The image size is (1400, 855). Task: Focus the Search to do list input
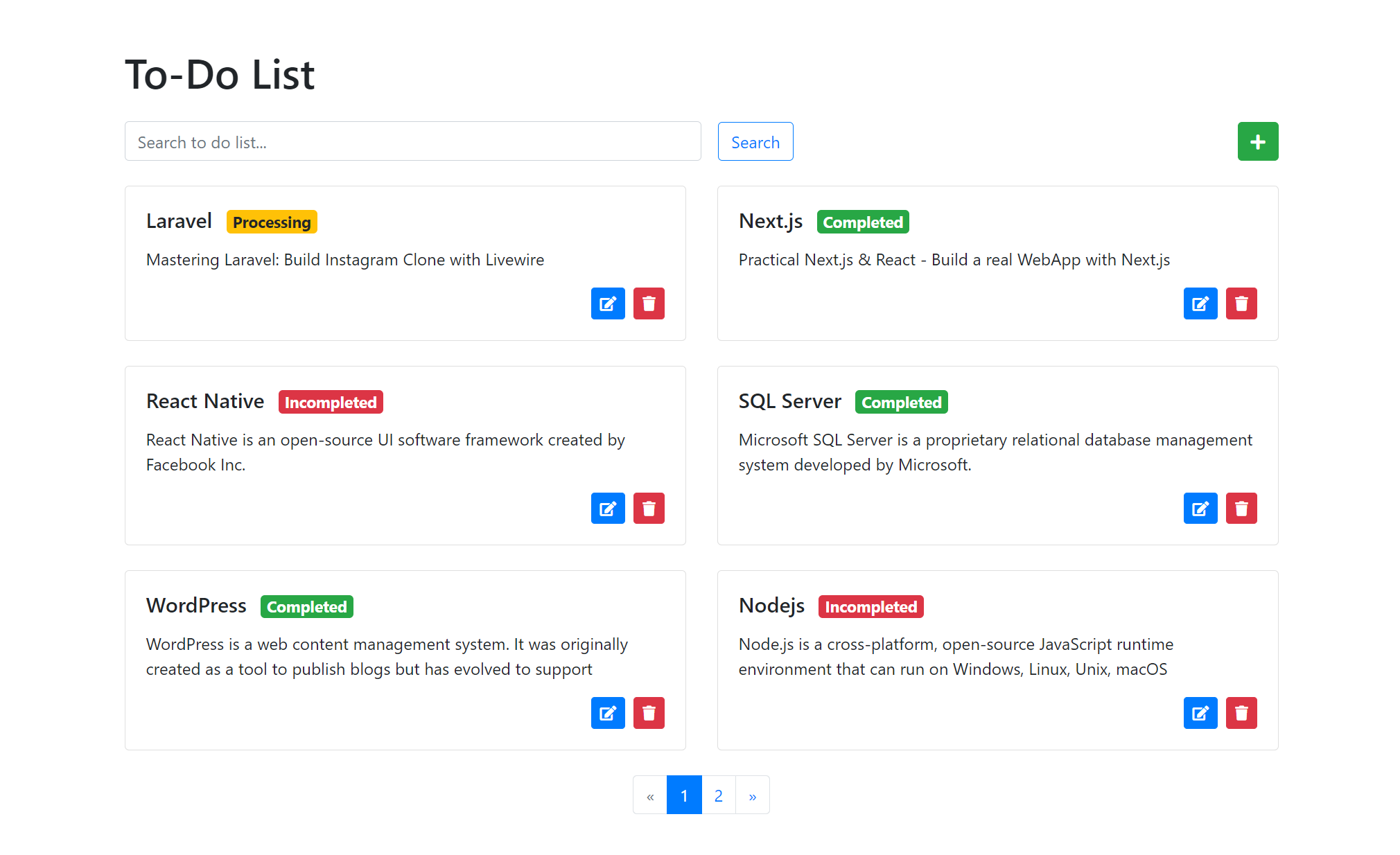[412, 142]
